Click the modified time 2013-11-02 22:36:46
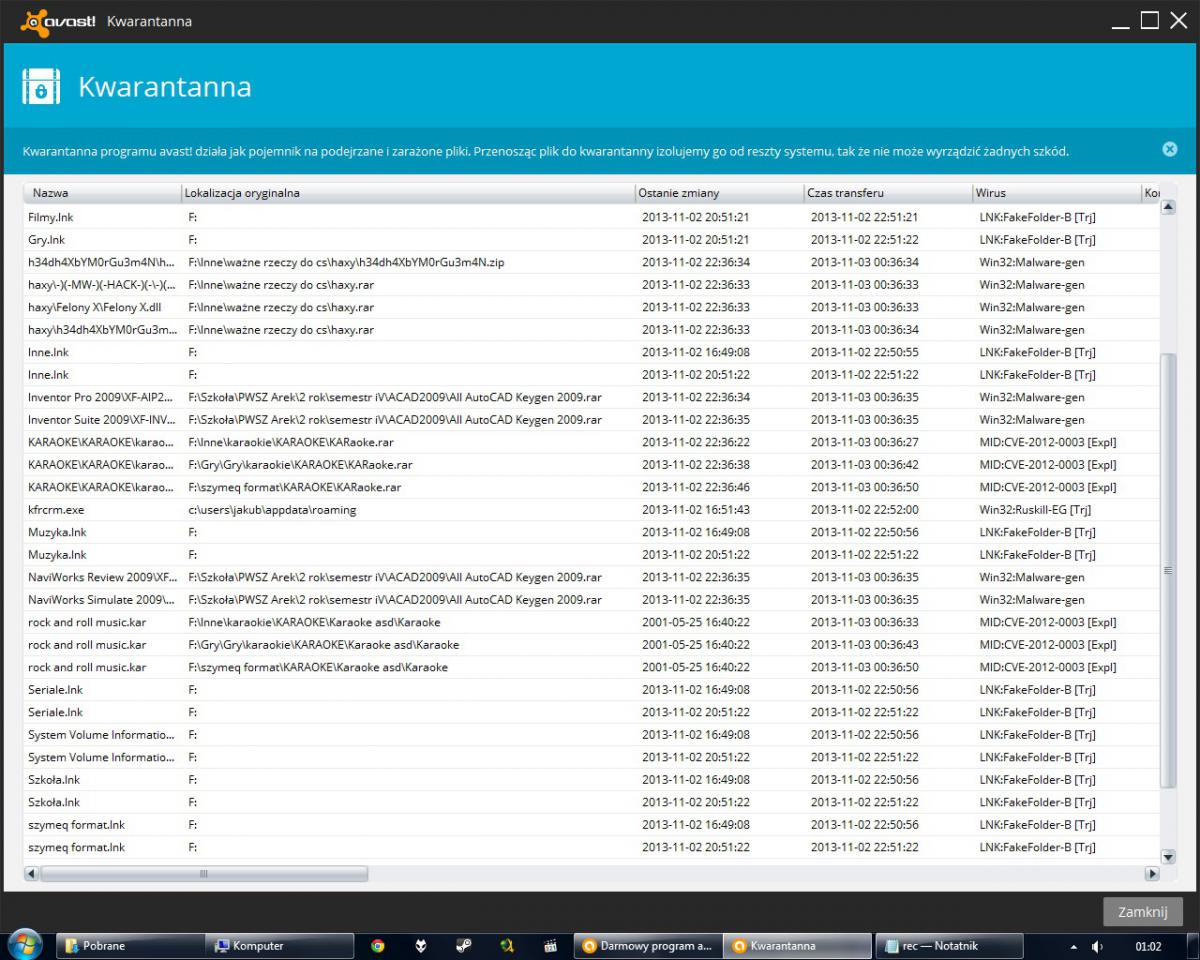1200x960 pixels. pos(695,487)
